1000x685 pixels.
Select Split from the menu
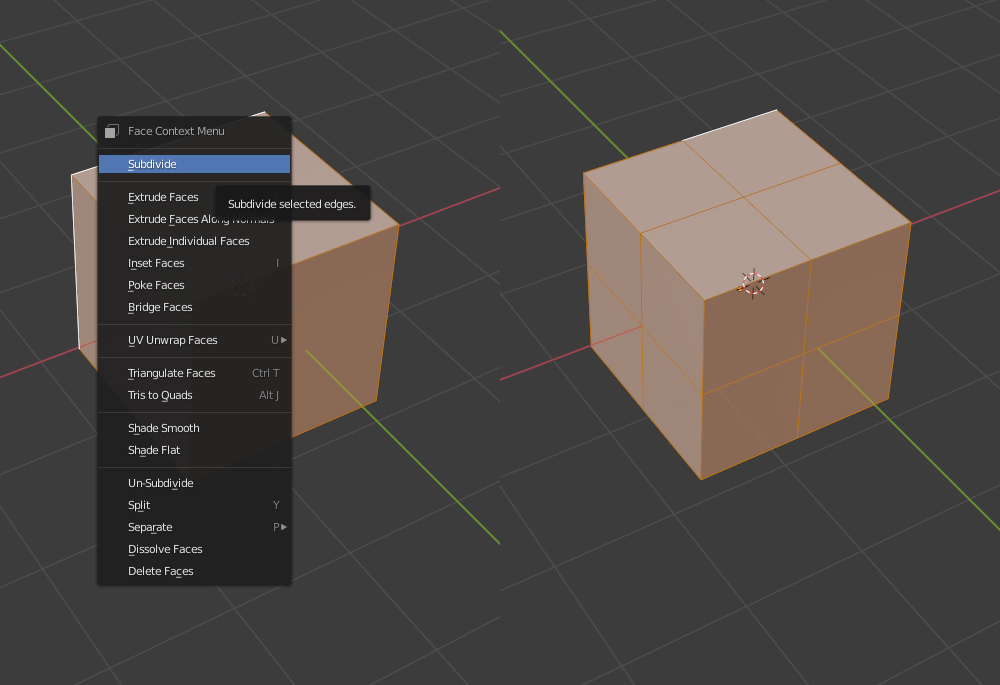(195, 505)
